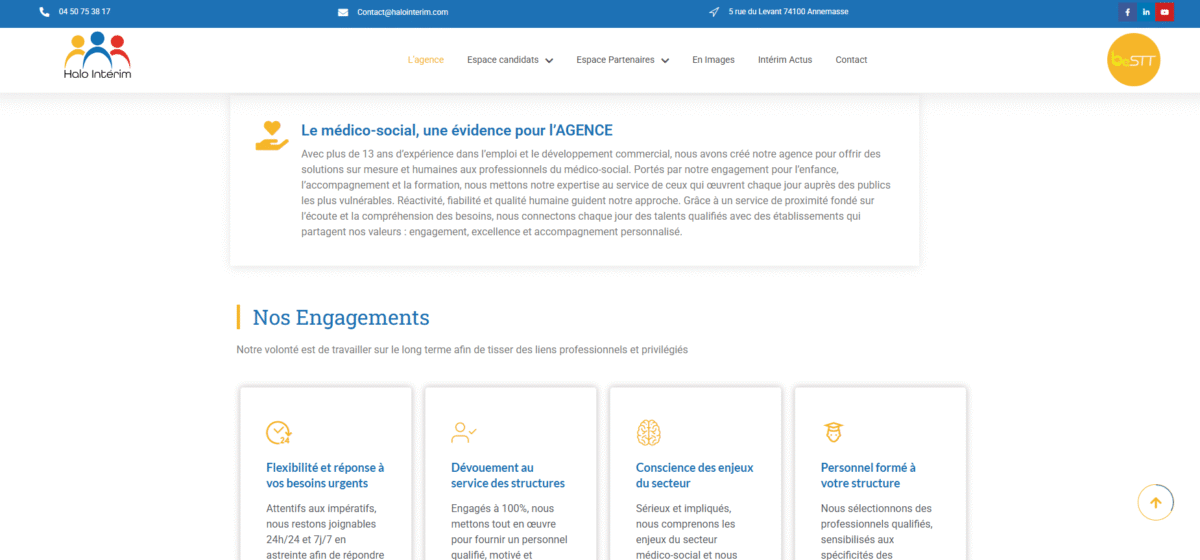
Task: Click the 24h clock flexibility icon
Action: click(x=278, y=432)
